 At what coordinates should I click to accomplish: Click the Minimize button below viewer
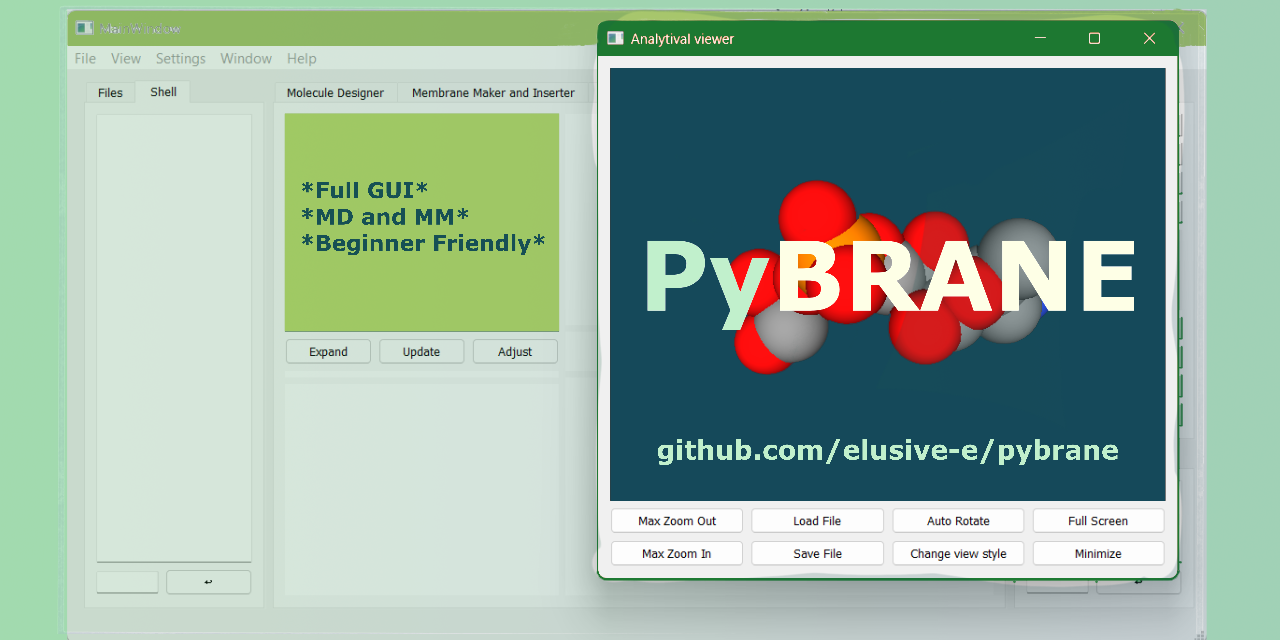1098,554
